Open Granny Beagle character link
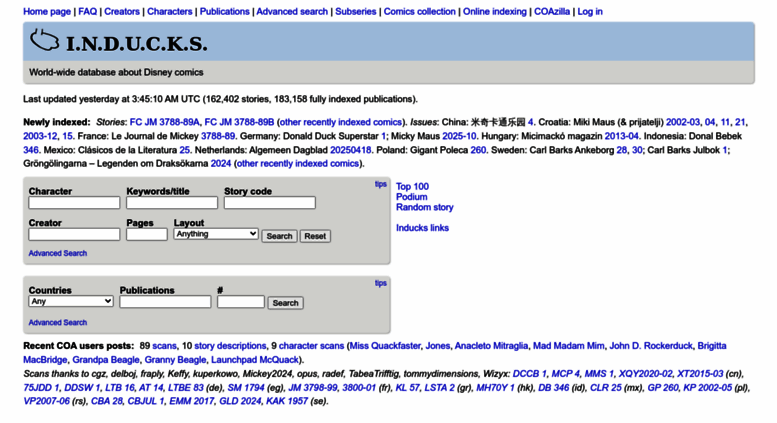Screen dimensions: 777x423 coord(175,360)
